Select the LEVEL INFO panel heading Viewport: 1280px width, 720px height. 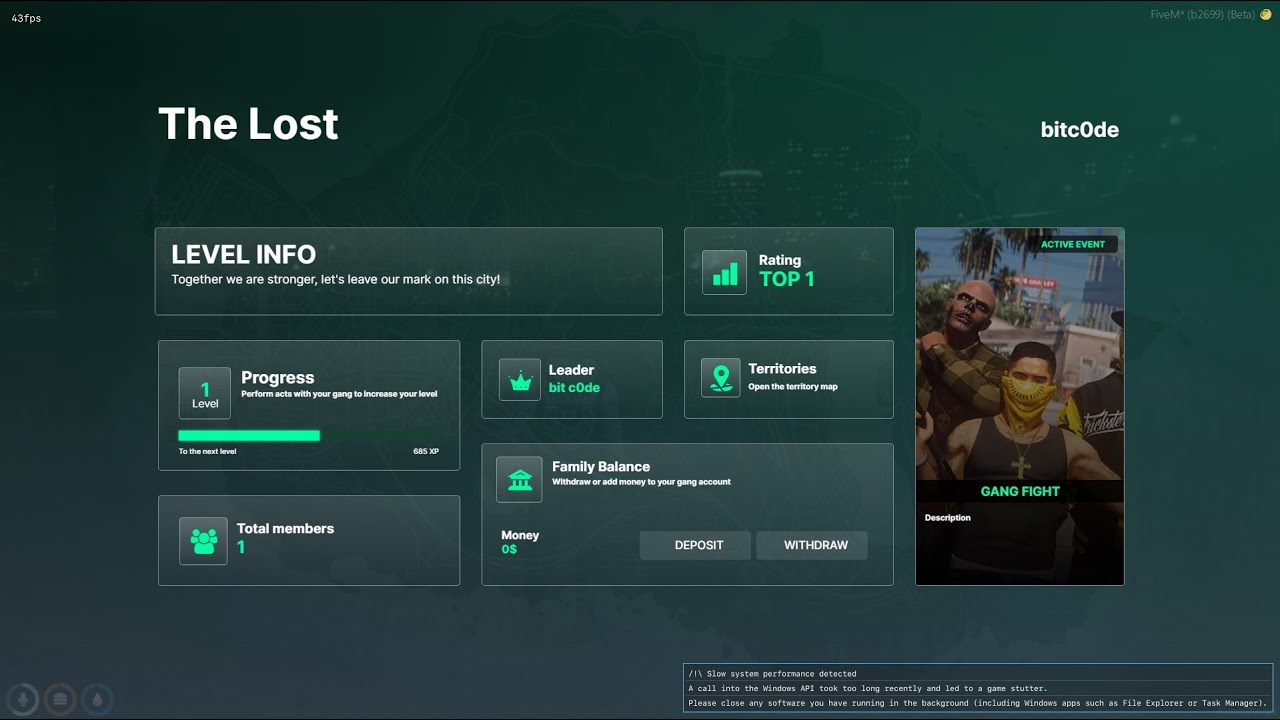tap(243, 255)
